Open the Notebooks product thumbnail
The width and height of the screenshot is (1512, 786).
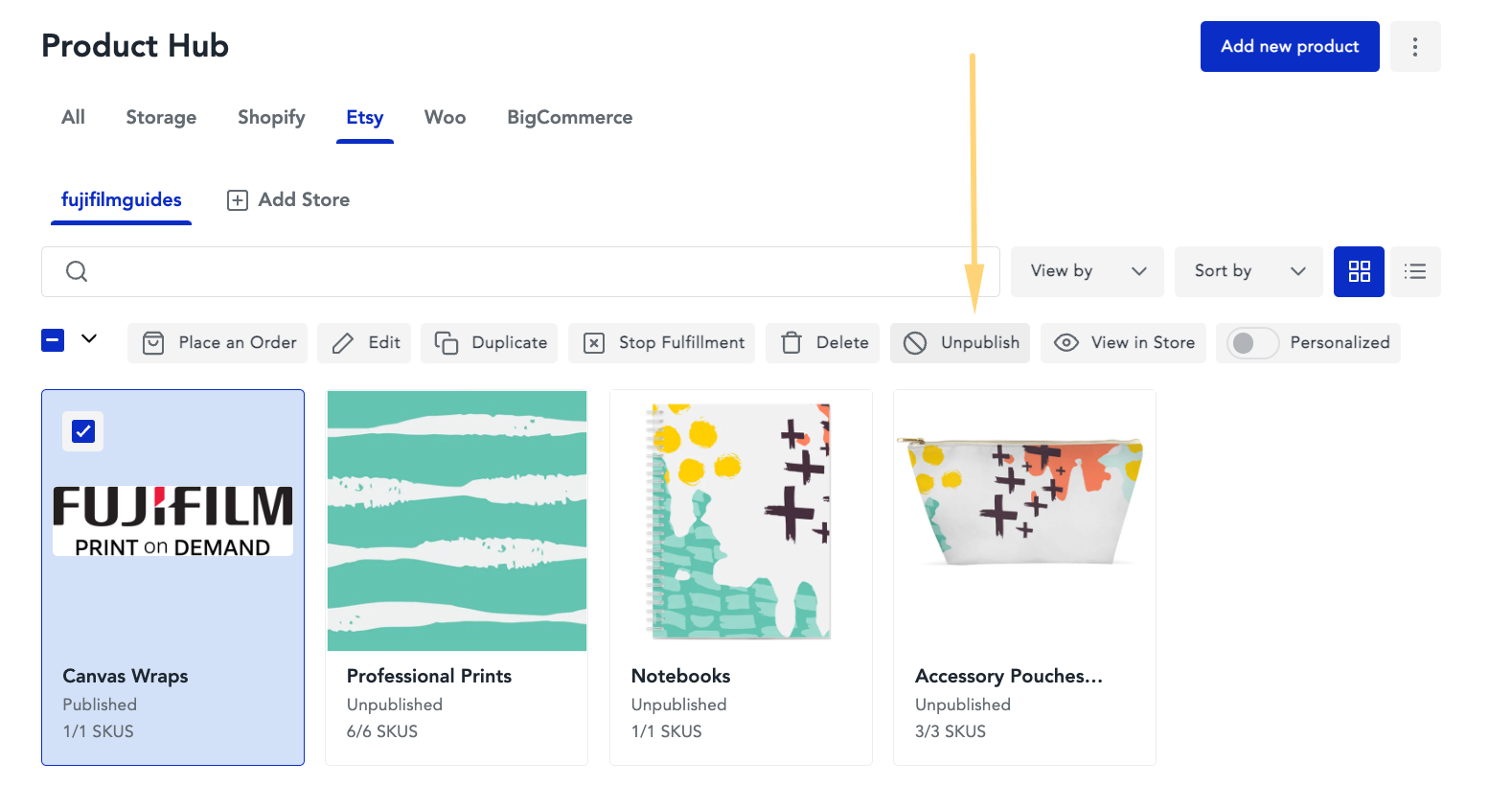pyautogui.click(x=741, y=521)
